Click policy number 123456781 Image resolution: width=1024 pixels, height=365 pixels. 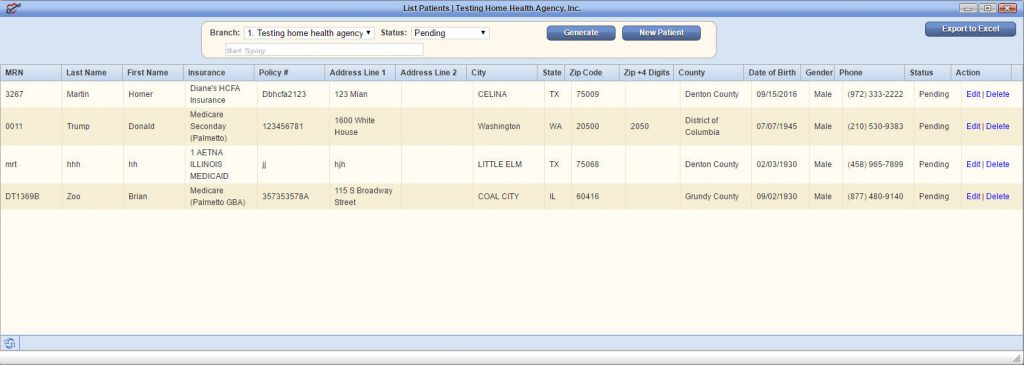tap(283, 126)
